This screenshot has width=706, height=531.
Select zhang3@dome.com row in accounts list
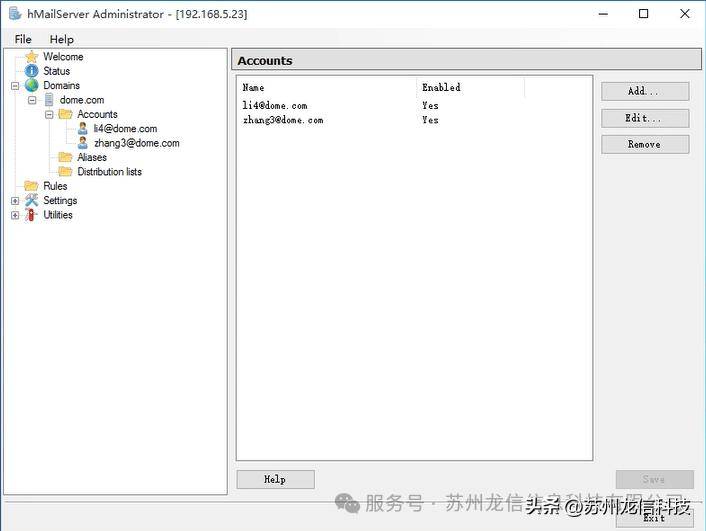pos(414,120)
